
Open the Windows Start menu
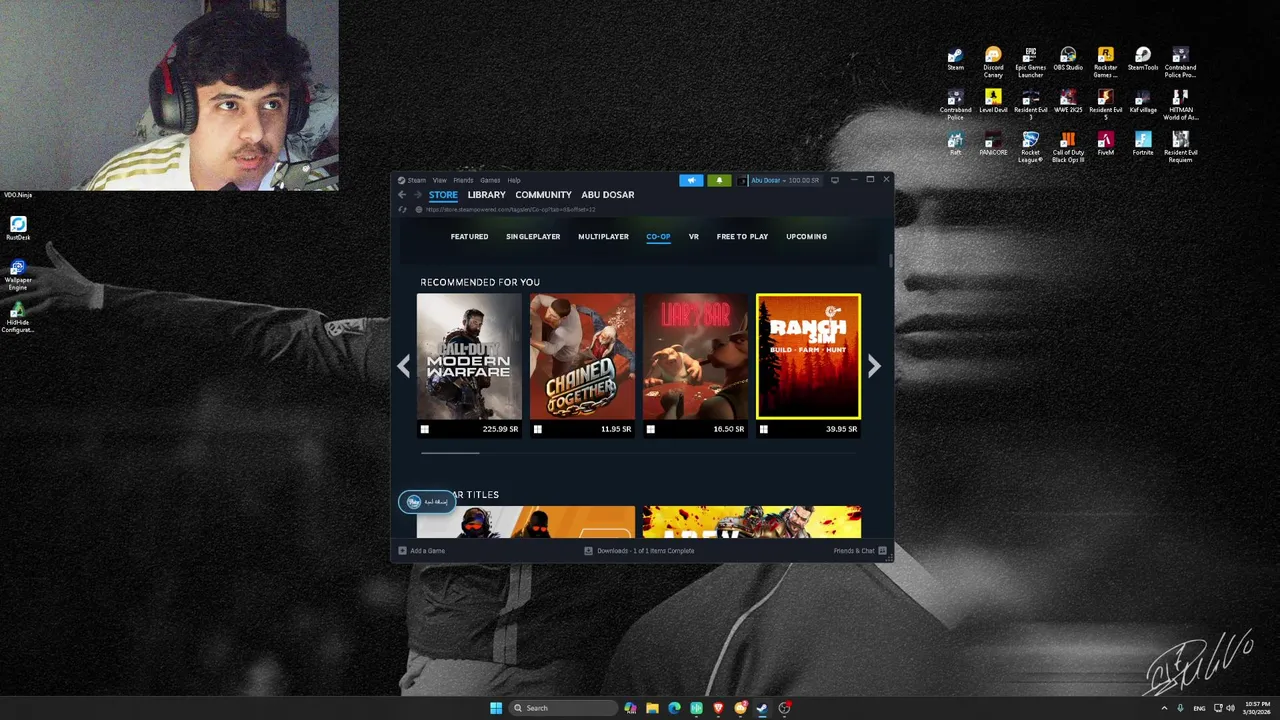click(x=496, y=708)
